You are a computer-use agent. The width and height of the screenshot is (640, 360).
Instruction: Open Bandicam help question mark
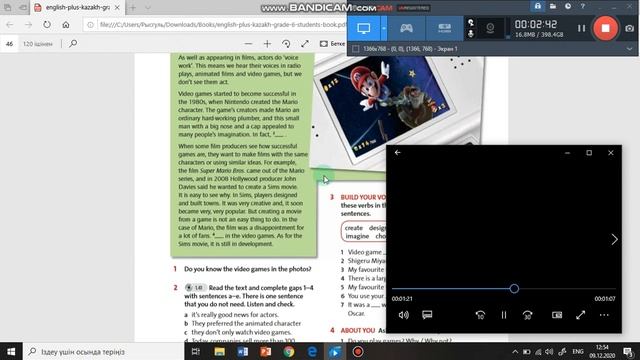click(x=583, y=6)
